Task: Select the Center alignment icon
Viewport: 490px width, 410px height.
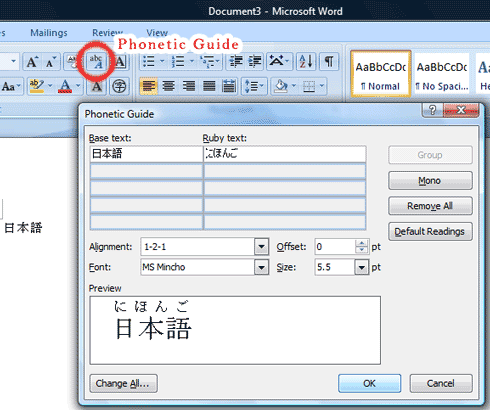Action: pyautogui.click(x=169, y=87)
